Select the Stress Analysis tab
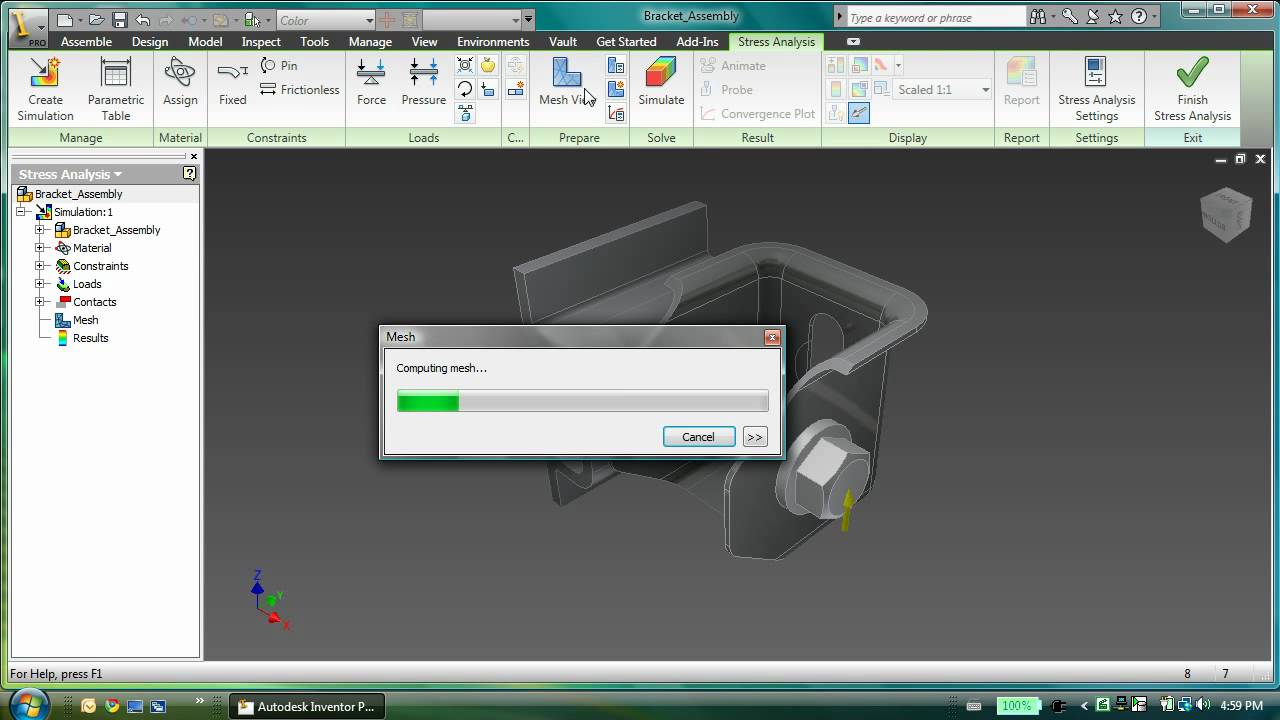Image resolution: width=1280 pixels, height=720 pixels. pos(777,42)
